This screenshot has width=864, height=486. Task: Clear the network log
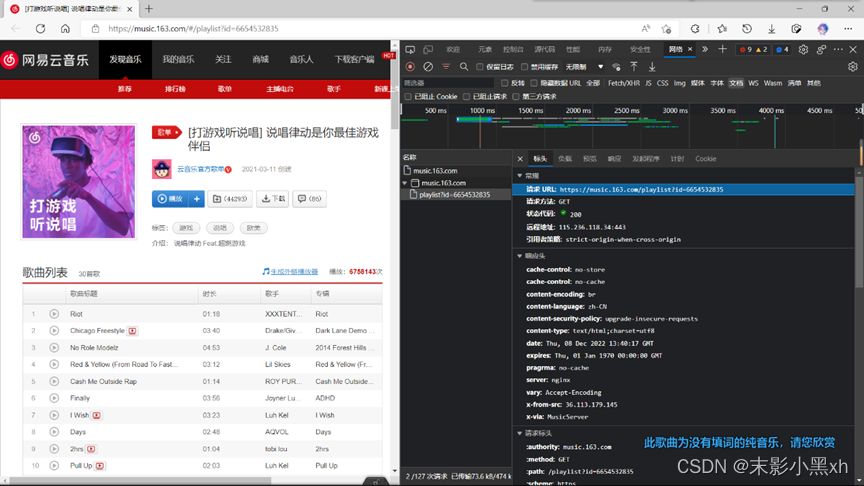point(428,67)
